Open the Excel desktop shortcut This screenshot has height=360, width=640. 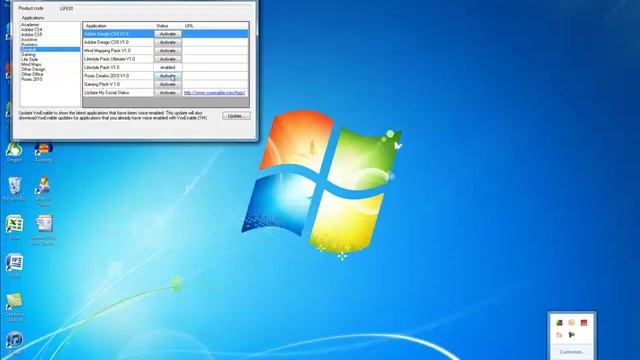(x=15, y=227)
